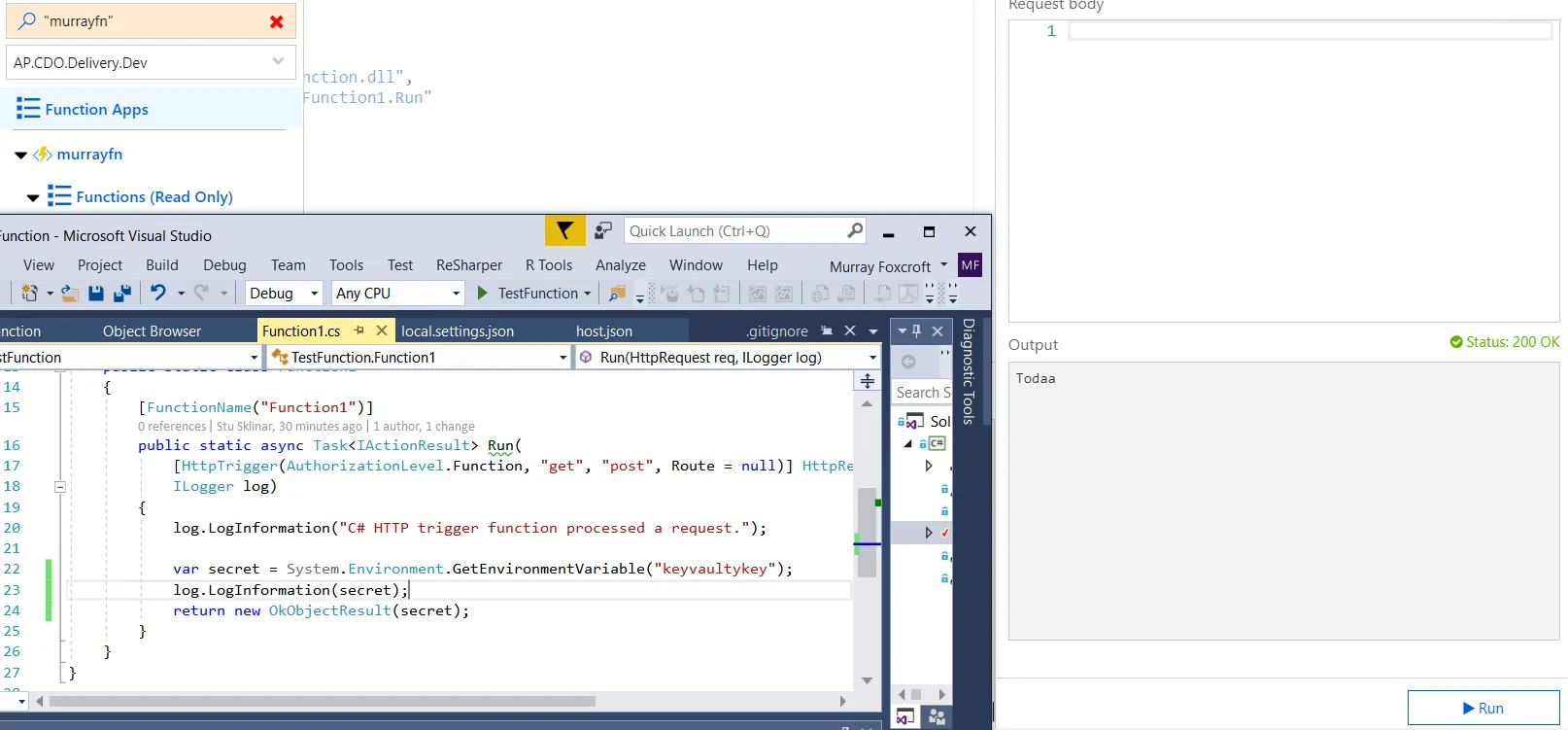Open the Any CPU platform dropdown

397,293
